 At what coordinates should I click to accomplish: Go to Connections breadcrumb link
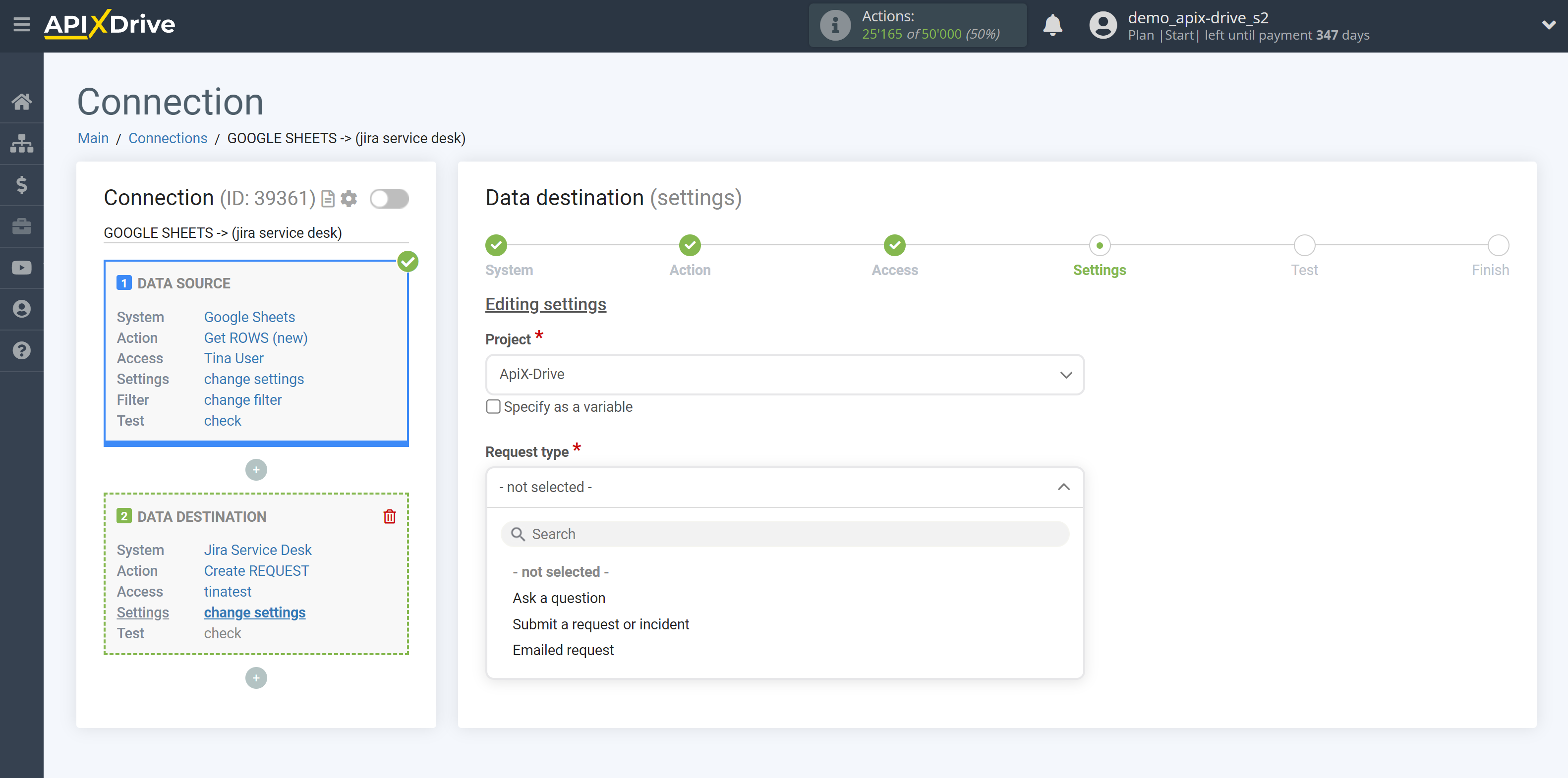(168, 138)
